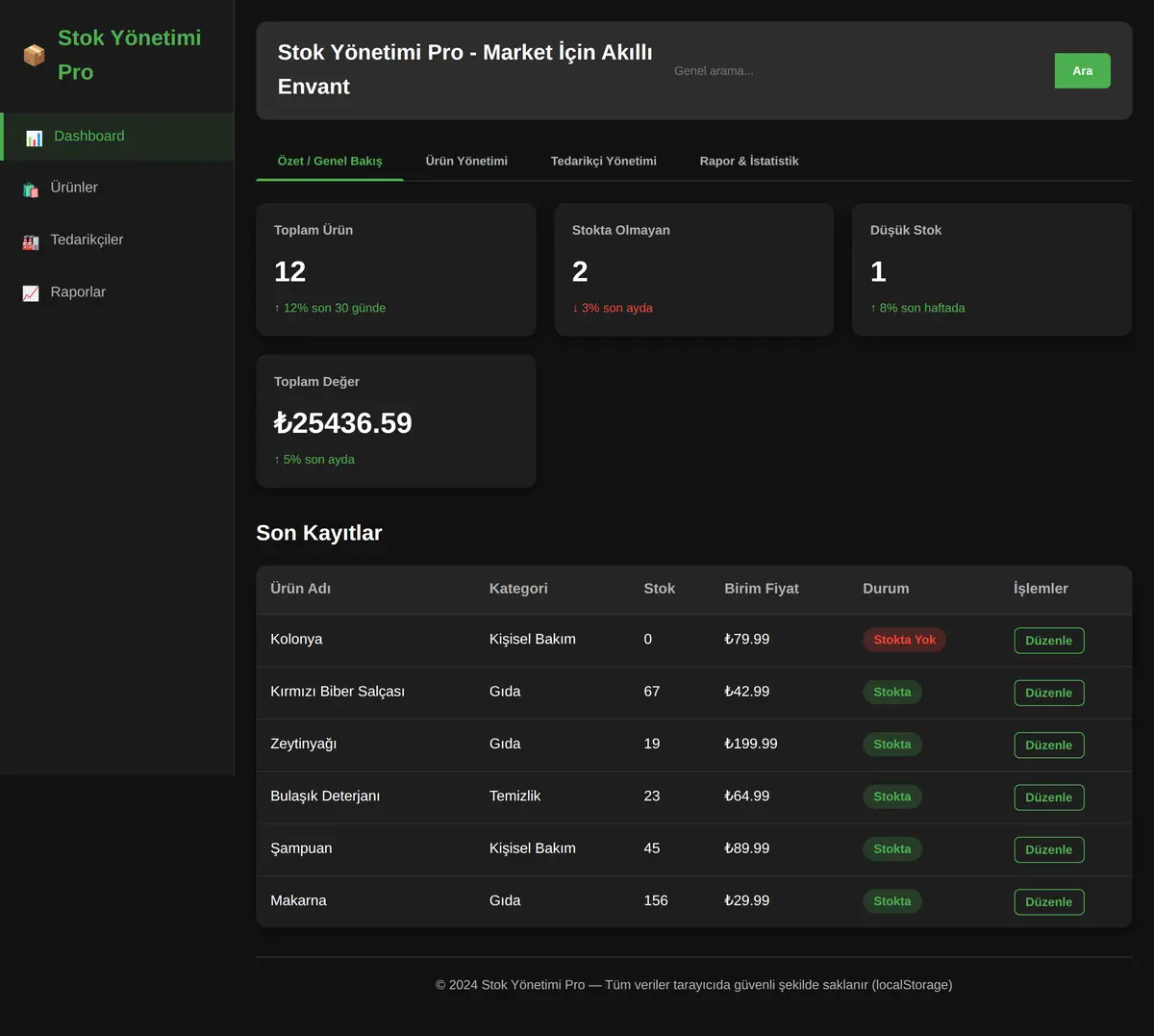Click the Toplam Değer stat card
The height and width of the screenshot is (1036, 1154).
pyautogui.click(x=396, y=421)
